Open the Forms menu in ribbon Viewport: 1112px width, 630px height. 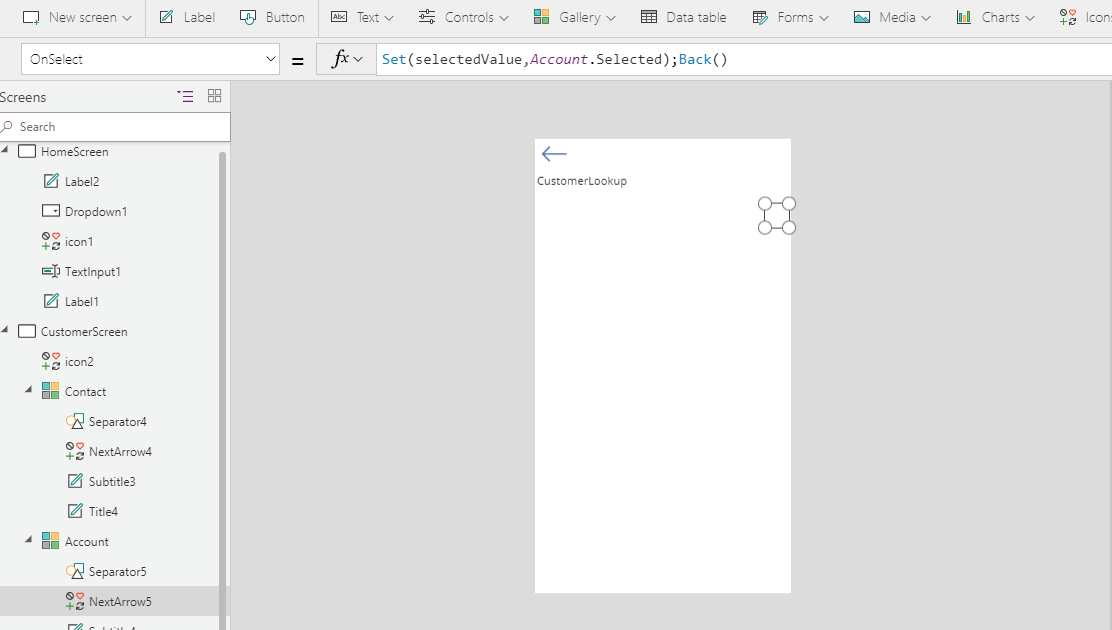pyautogui.click(x=790, y=17)
